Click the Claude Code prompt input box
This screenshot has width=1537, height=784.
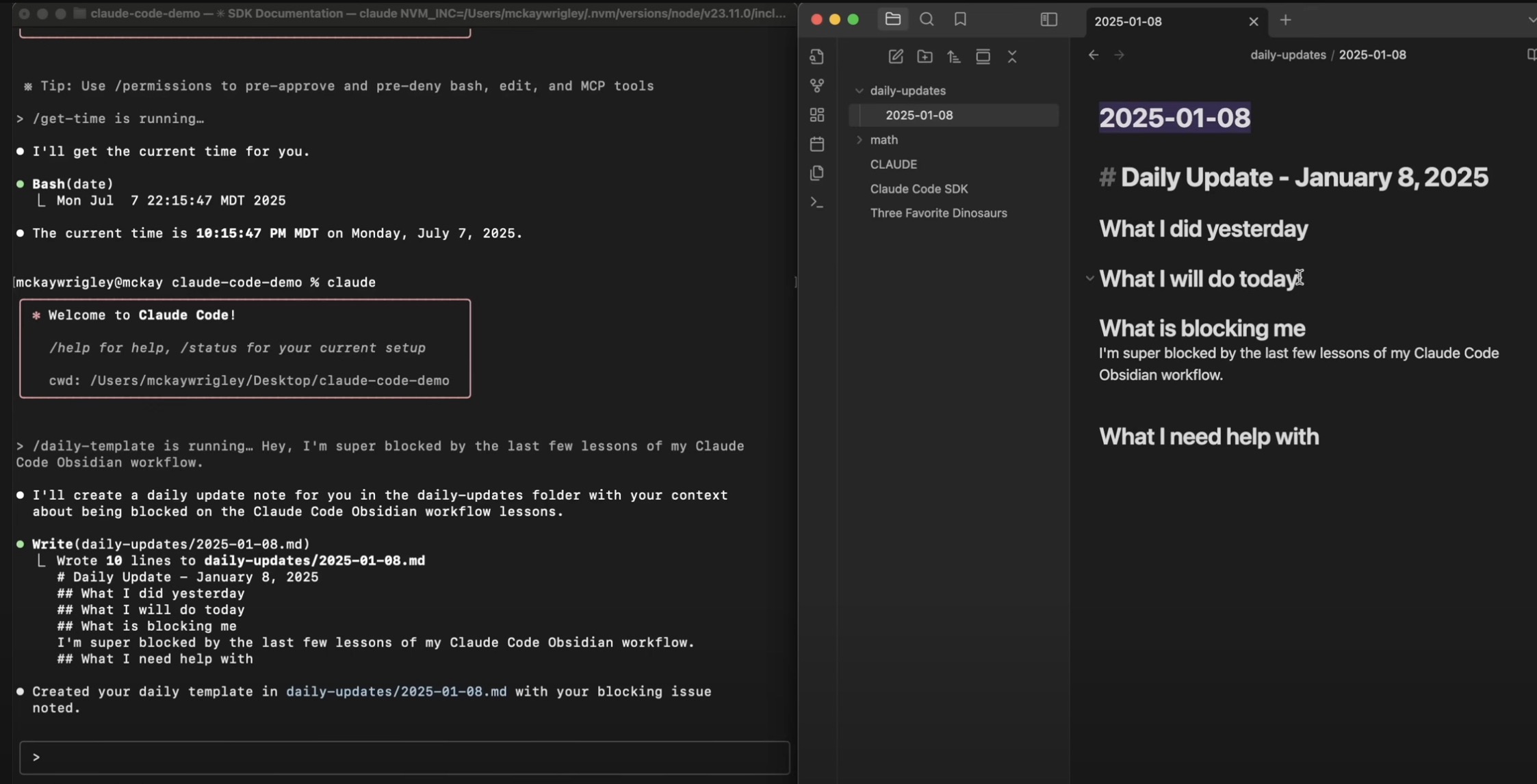[404, 757]
